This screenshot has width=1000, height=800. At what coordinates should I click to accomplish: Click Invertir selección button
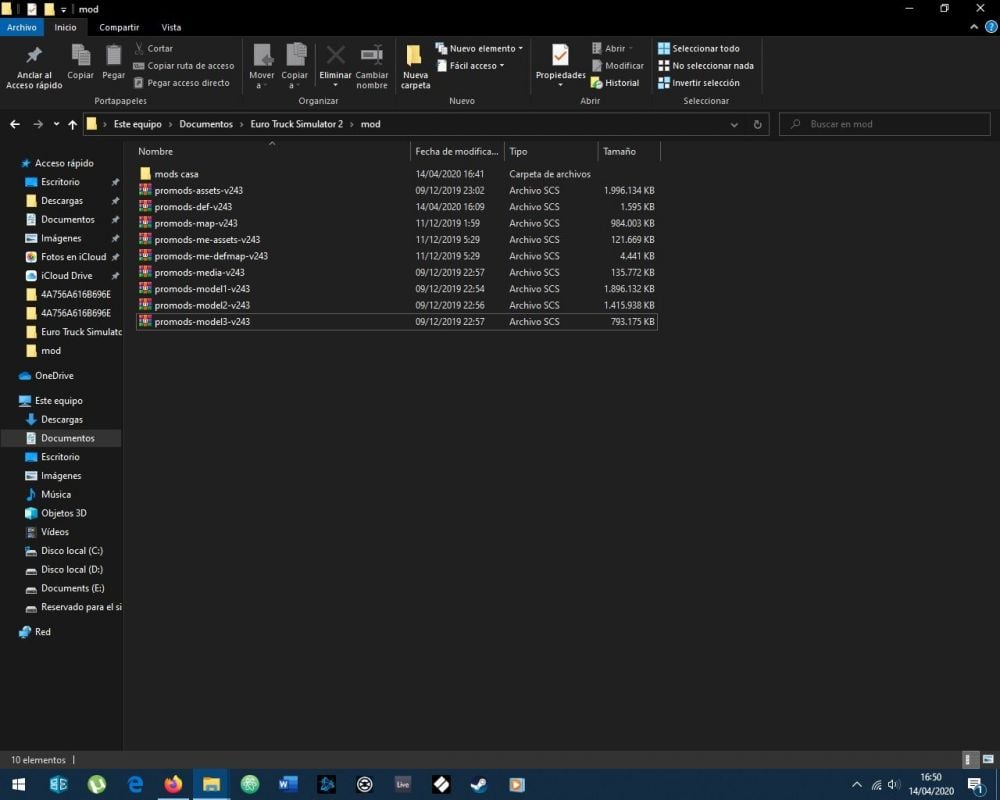698,83
